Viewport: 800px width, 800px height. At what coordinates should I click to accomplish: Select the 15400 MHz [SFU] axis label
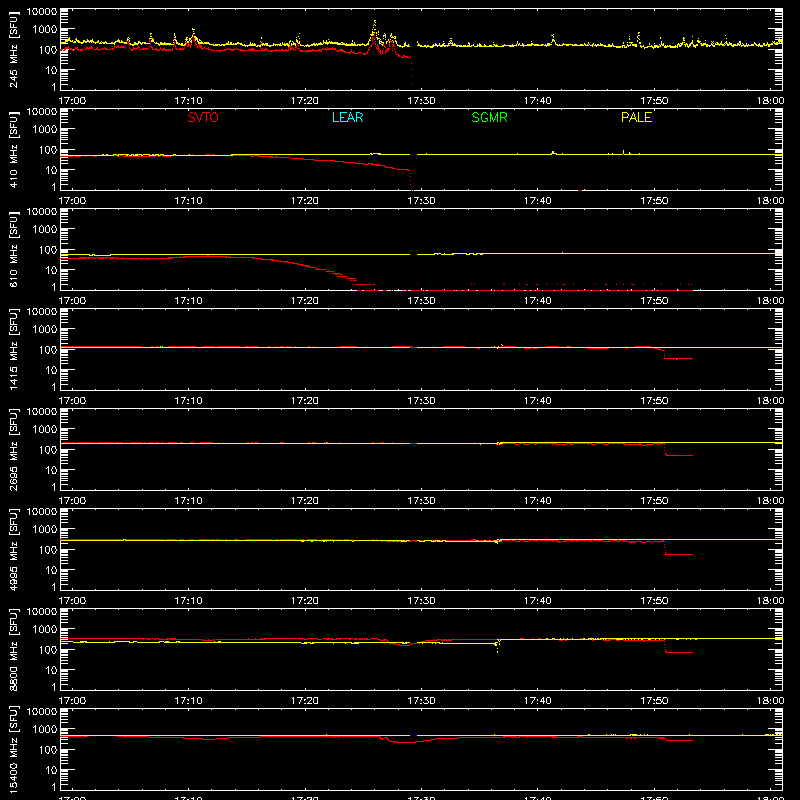[13, 749]
